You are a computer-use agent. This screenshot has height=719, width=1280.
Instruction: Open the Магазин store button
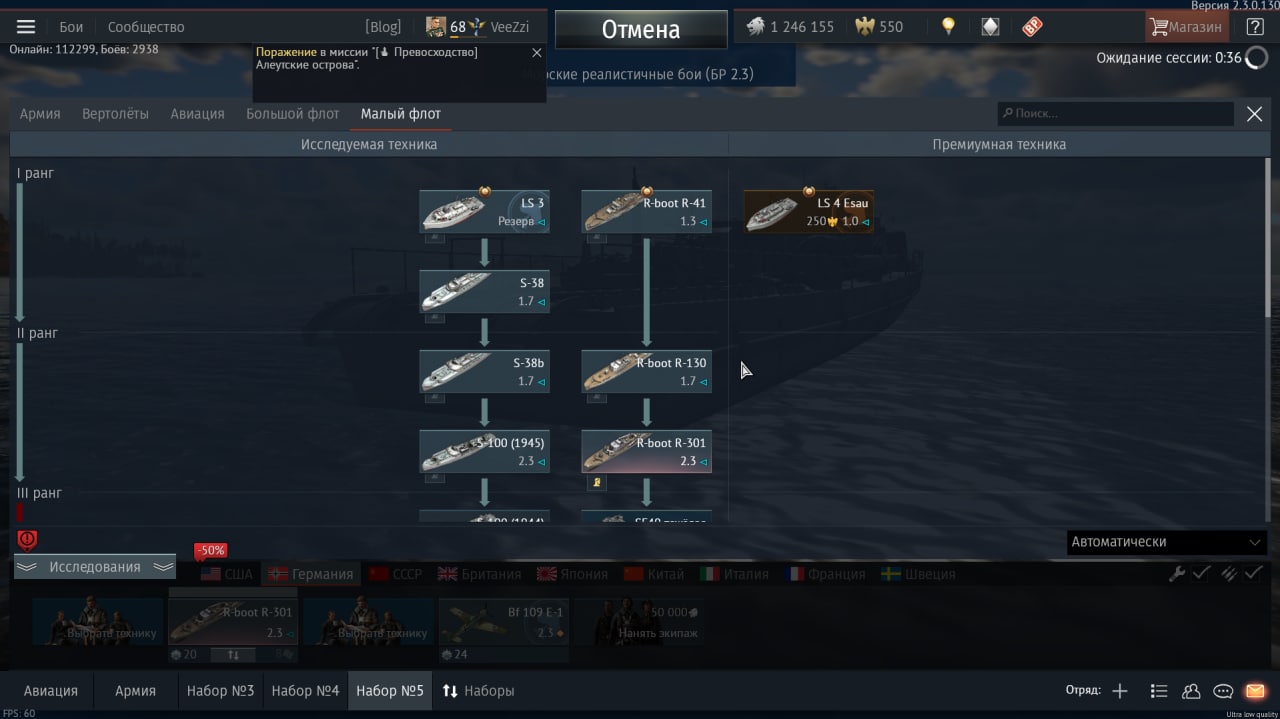point(1187,27)
